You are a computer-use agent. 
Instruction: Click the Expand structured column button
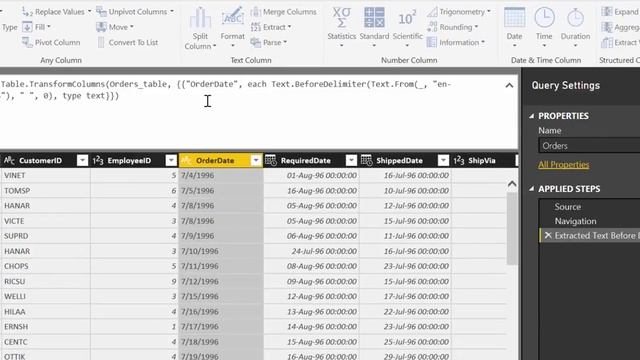620,12
